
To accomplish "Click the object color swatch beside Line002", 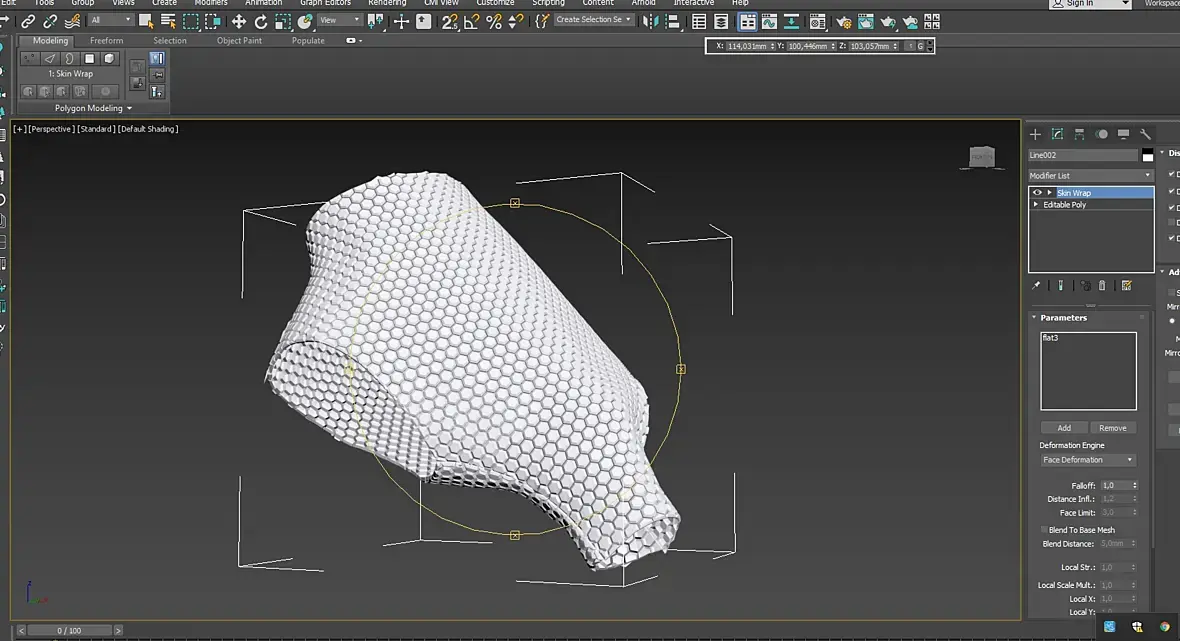I will coord(1148,155).
